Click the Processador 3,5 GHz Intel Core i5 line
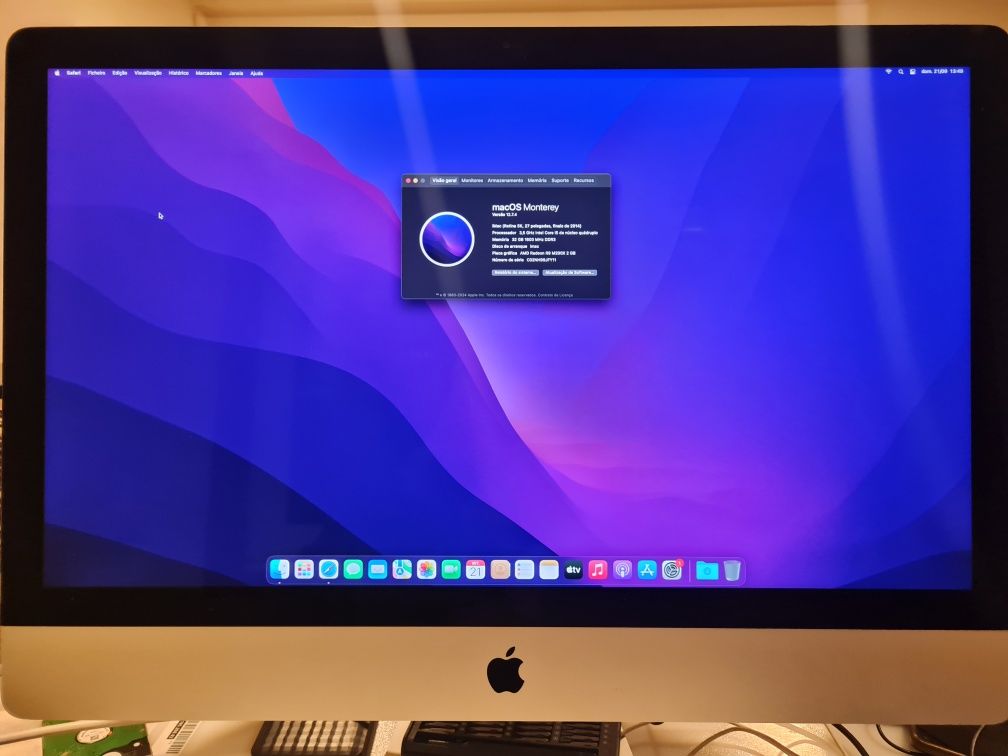 pyautogui.click(x=544, y=233)
